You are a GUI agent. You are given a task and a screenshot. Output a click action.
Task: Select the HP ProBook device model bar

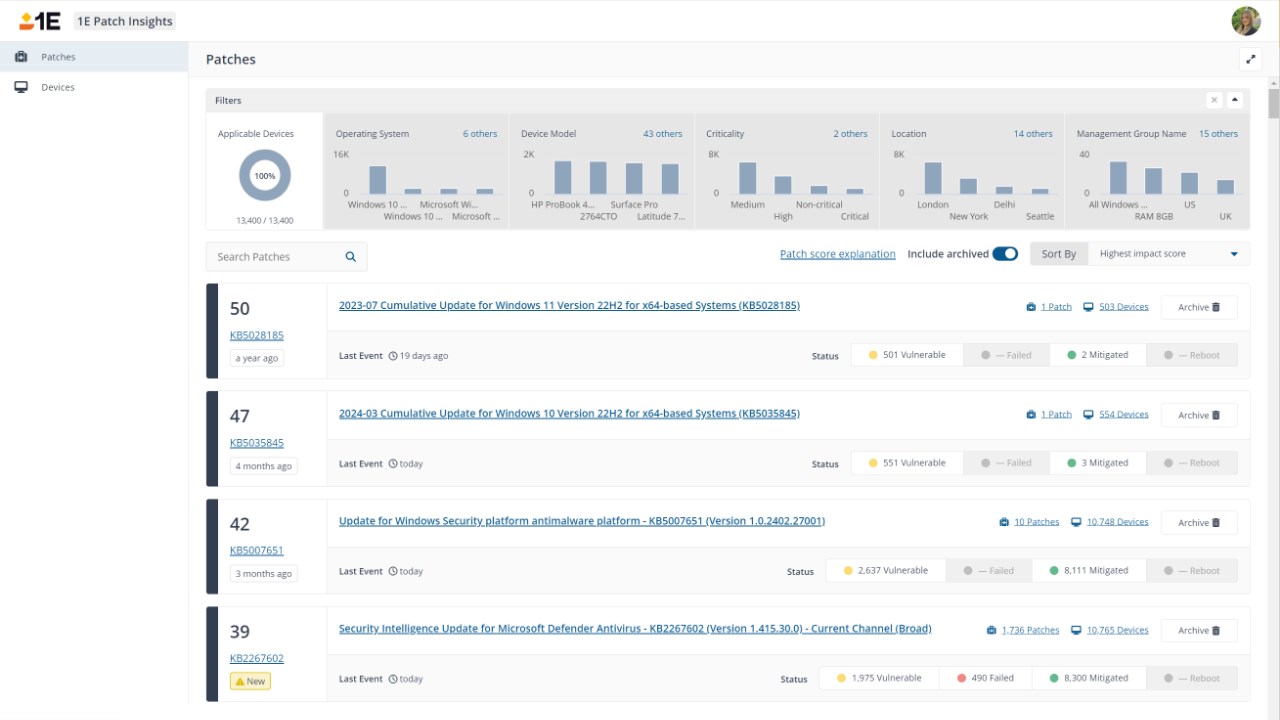click(563, 178)
